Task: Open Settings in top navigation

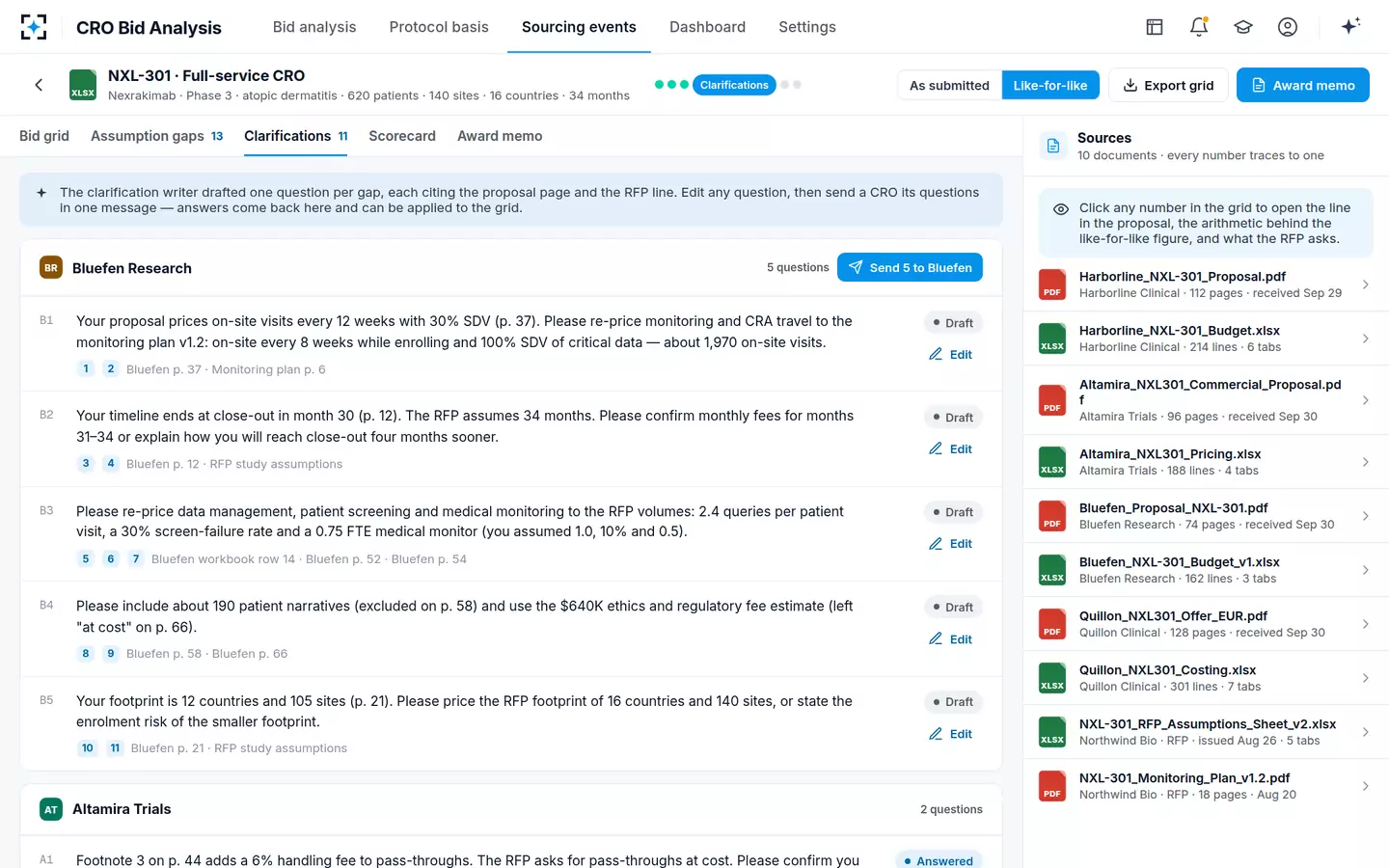Action: tap(807, 27)
